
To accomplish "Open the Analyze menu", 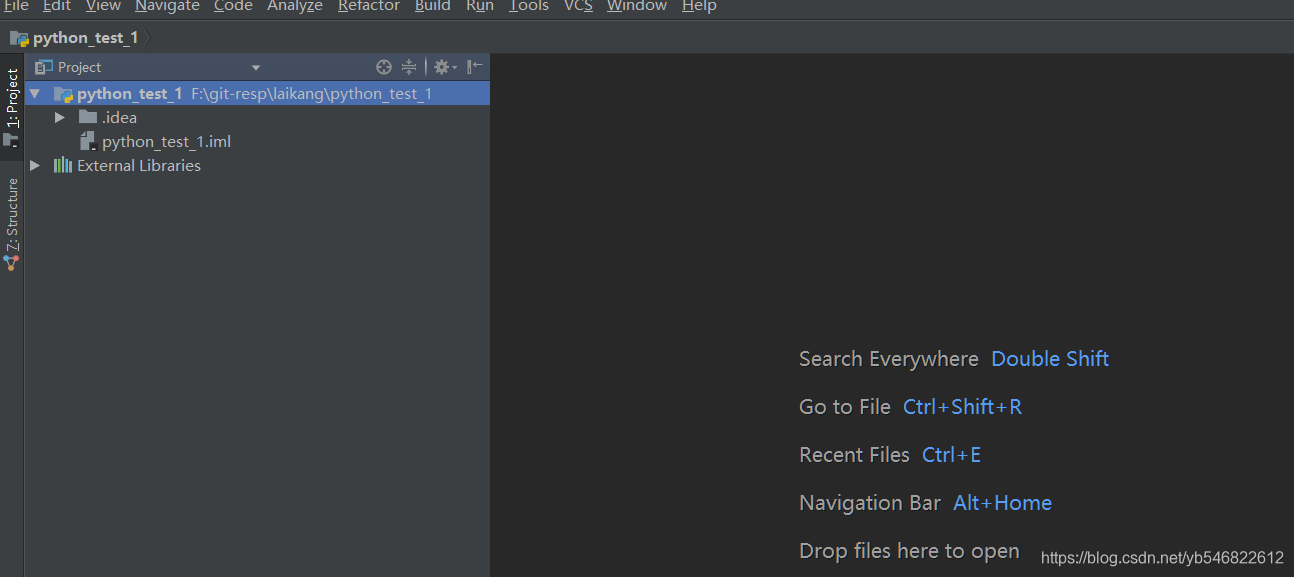I will [x=295, y=6].
